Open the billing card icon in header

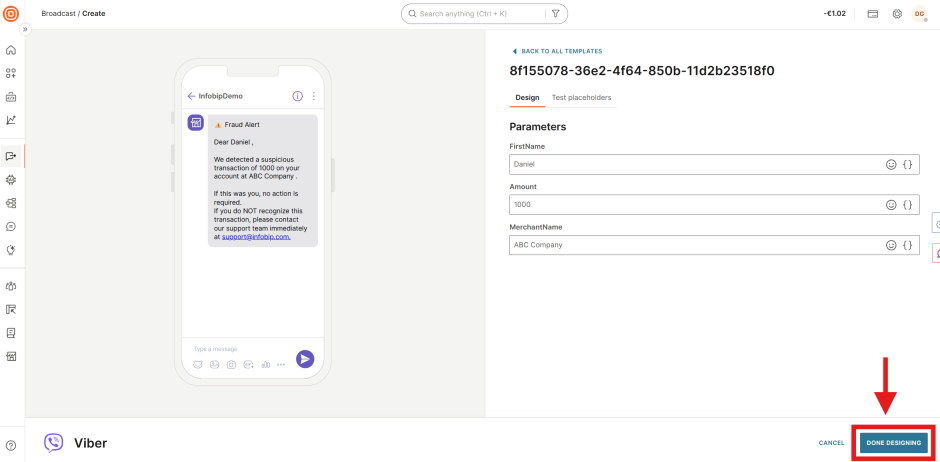coord(873,13)
